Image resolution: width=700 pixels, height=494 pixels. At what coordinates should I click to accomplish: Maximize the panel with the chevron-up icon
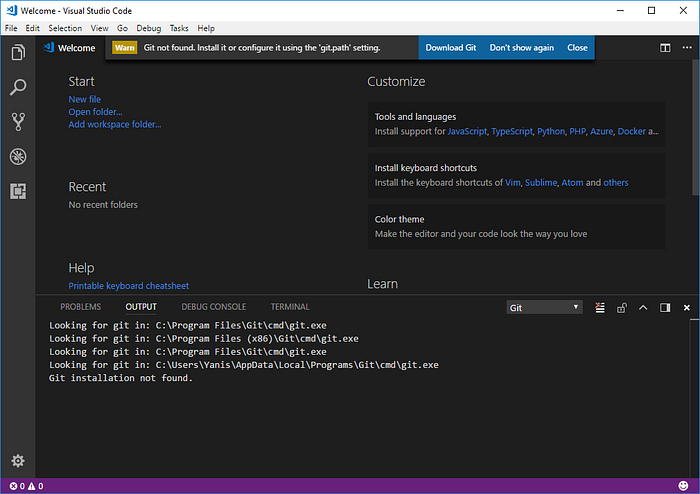tap(643, 307)
